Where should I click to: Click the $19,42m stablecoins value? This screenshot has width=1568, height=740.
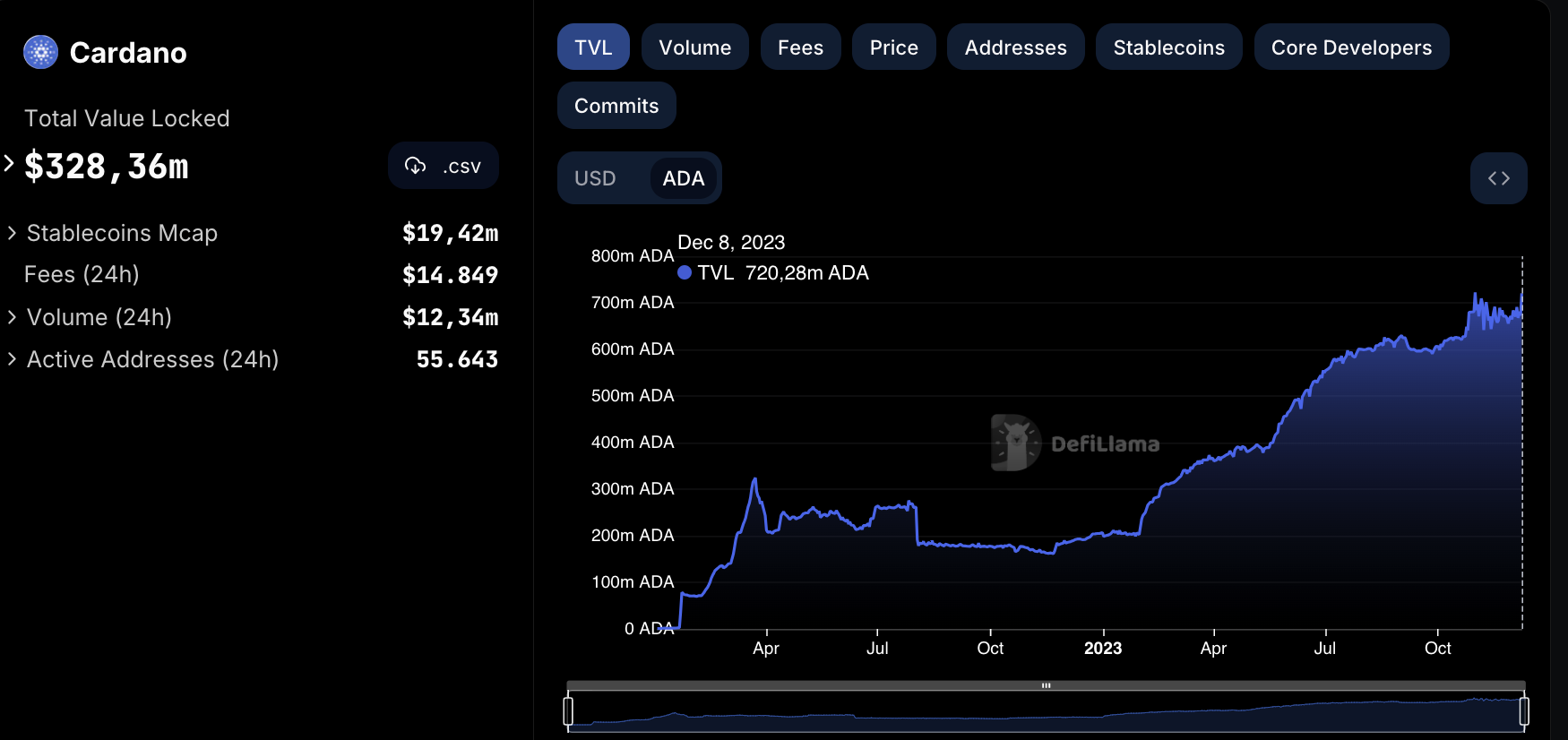tap(450, 233)
